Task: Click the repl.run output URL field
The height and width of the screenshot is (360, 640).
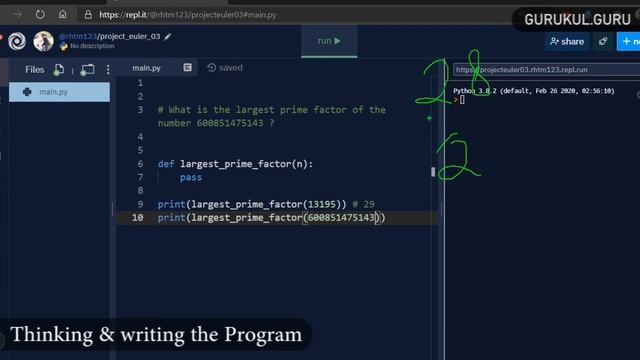Action: click(x=546, y=70)
